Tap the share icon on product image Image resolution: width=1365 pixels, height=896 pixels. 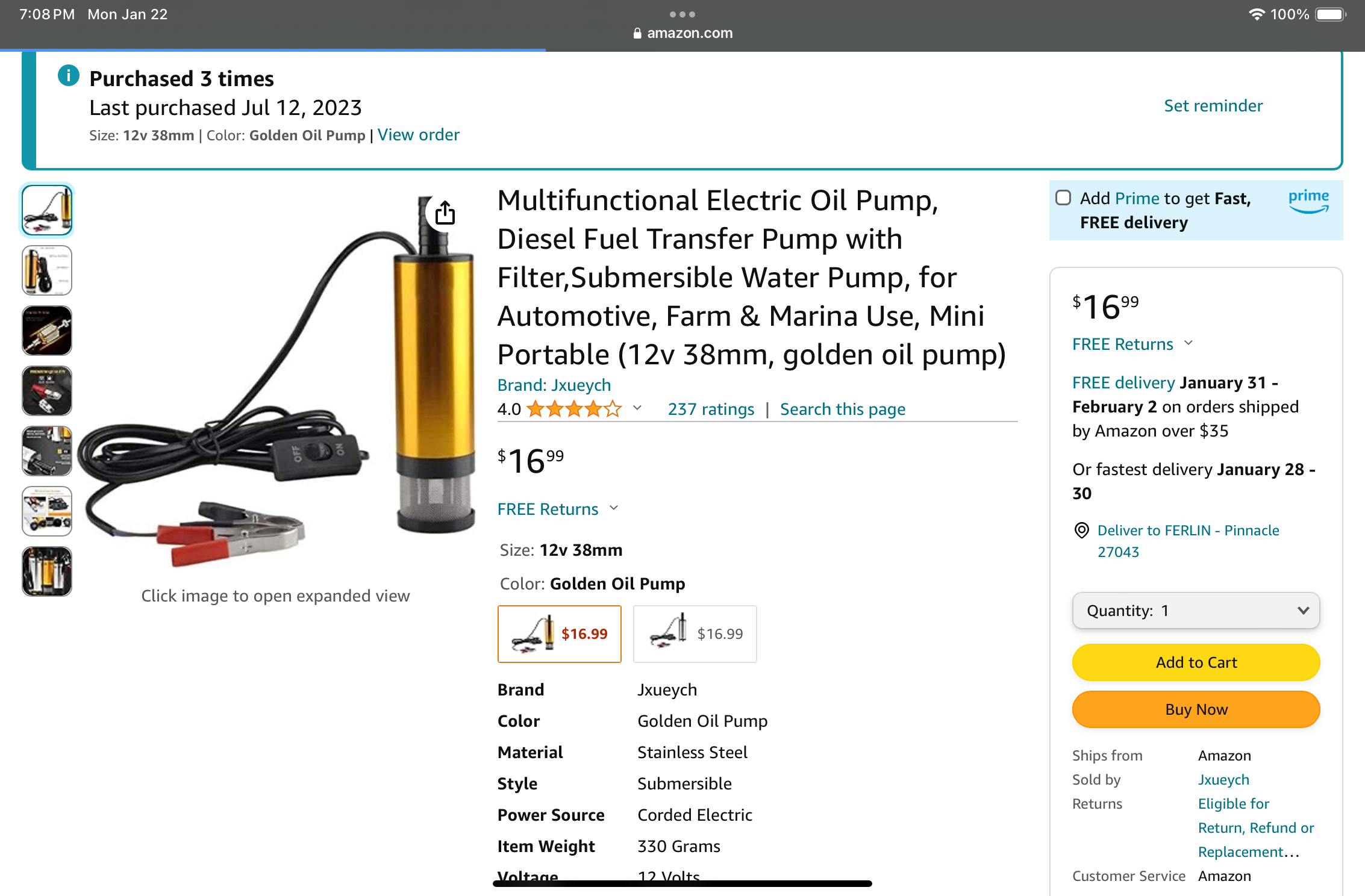445,213
